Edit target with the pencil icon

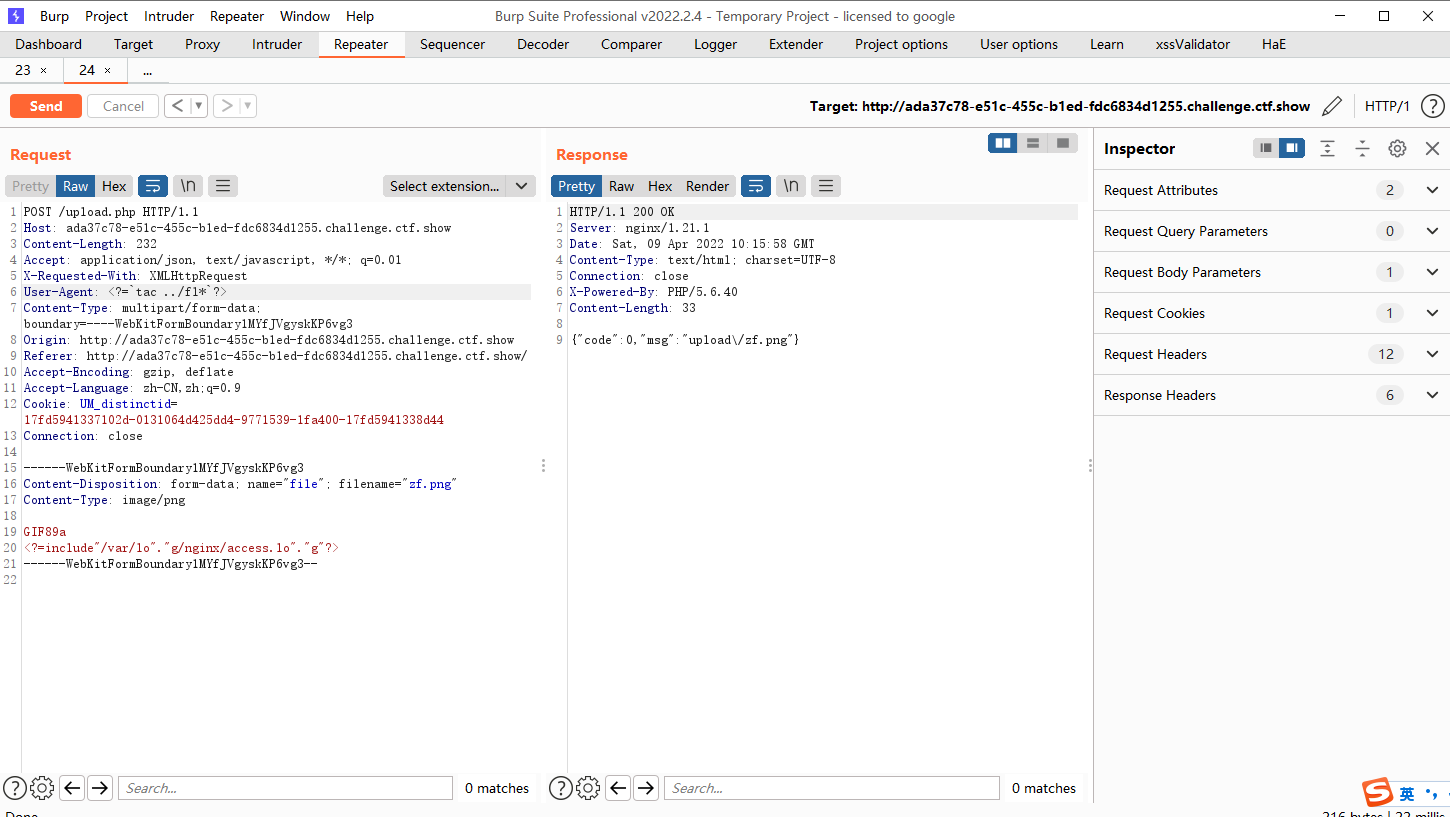[x=1332, y=106]
